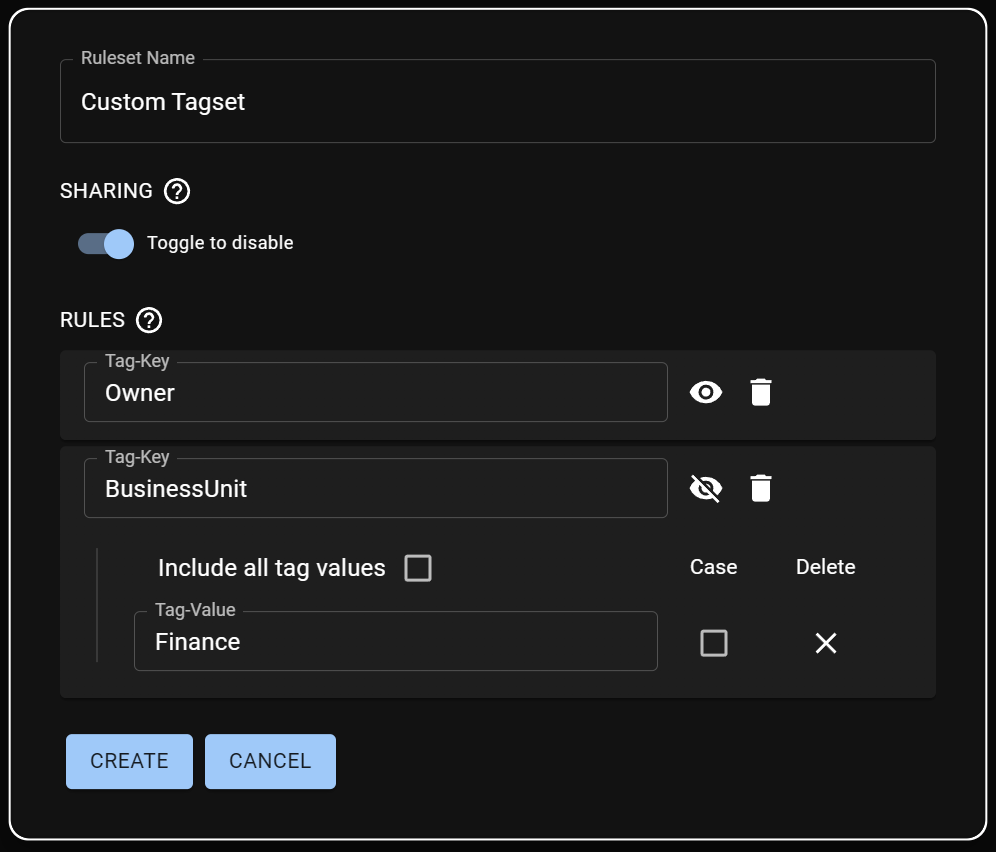Collapse the Owner rule using eye icon
This screenshot has width=996, height=852.
point(706,393)
